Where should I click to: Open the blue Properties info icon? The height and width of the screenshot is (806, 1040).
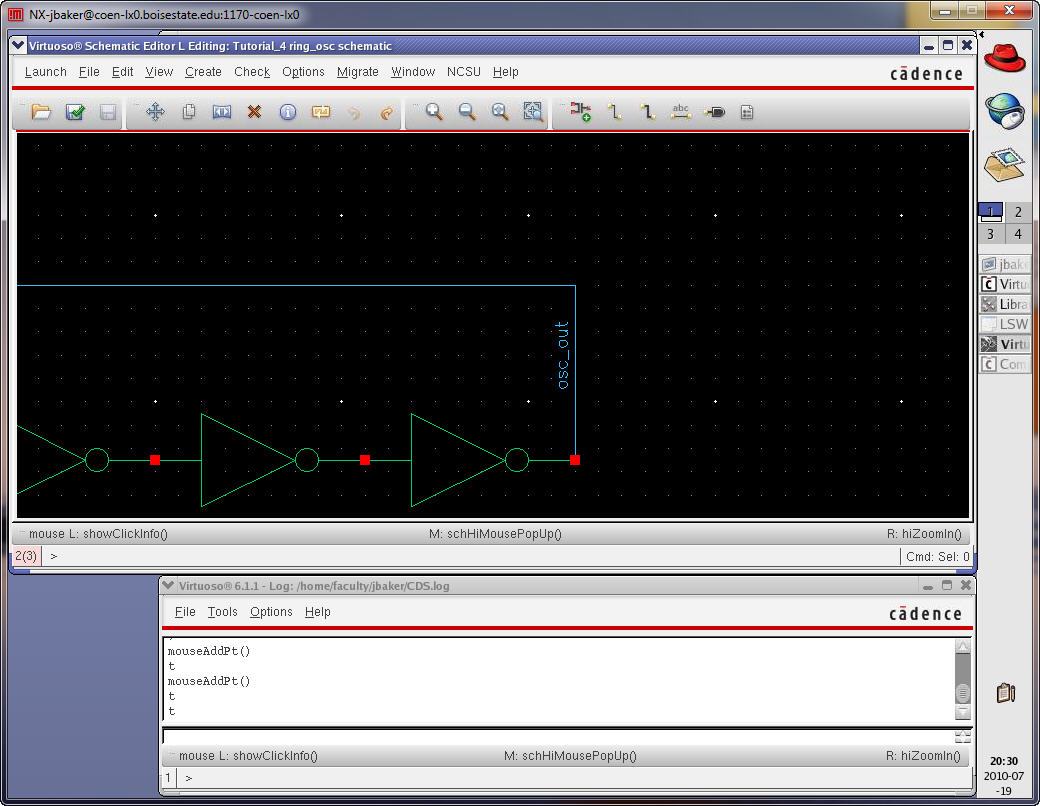pos(288,113)
